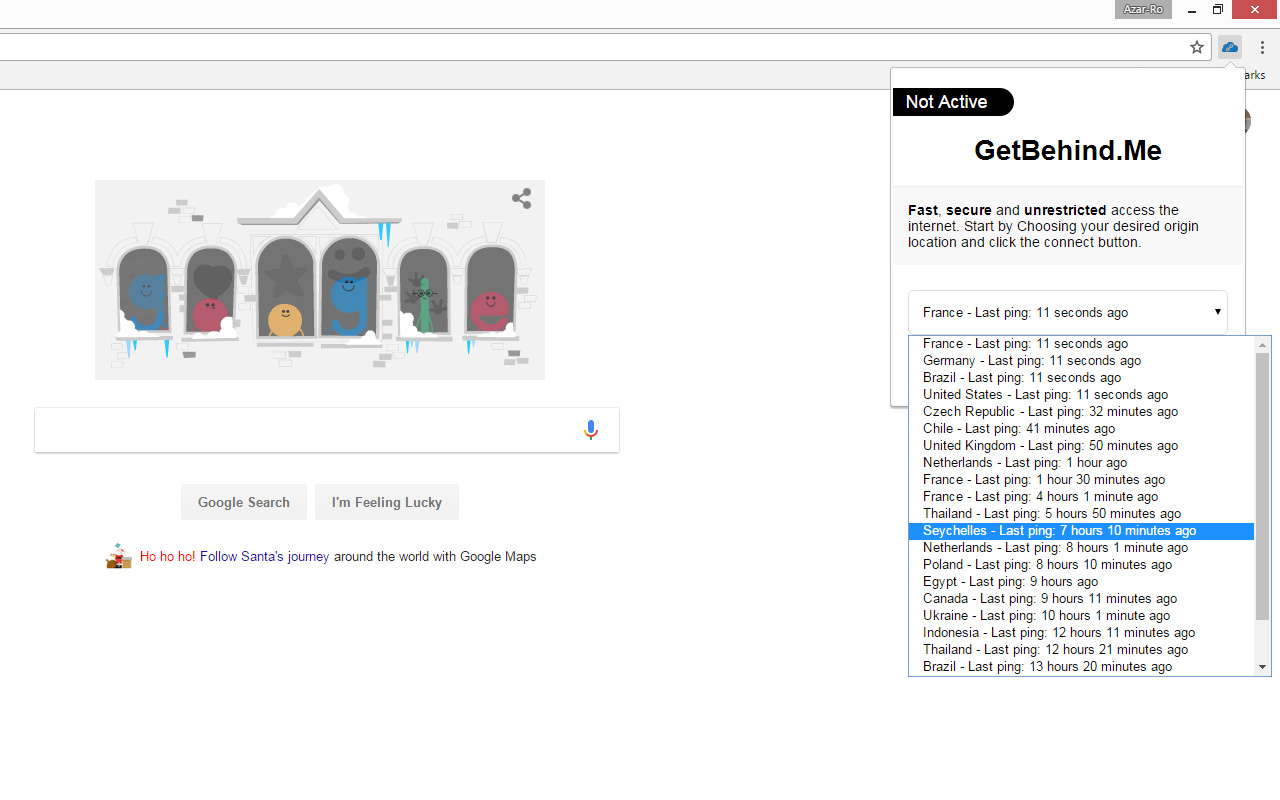The image size is (1280, 800).
Task: Open the country selection combo box
Action: [1068, 312]
